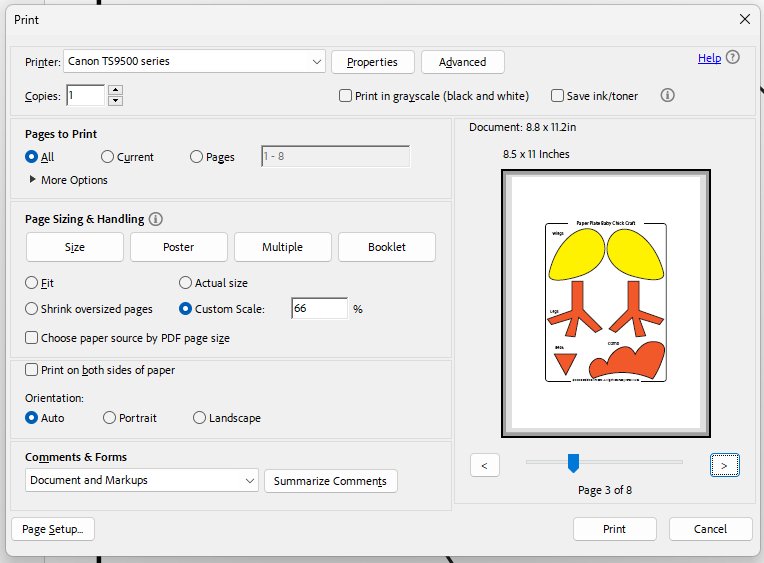Image resolution: width=764 pixels, height=563 pixels.
Task: Click the Print button
Action: pyautogui.click(x=614, y=529)
